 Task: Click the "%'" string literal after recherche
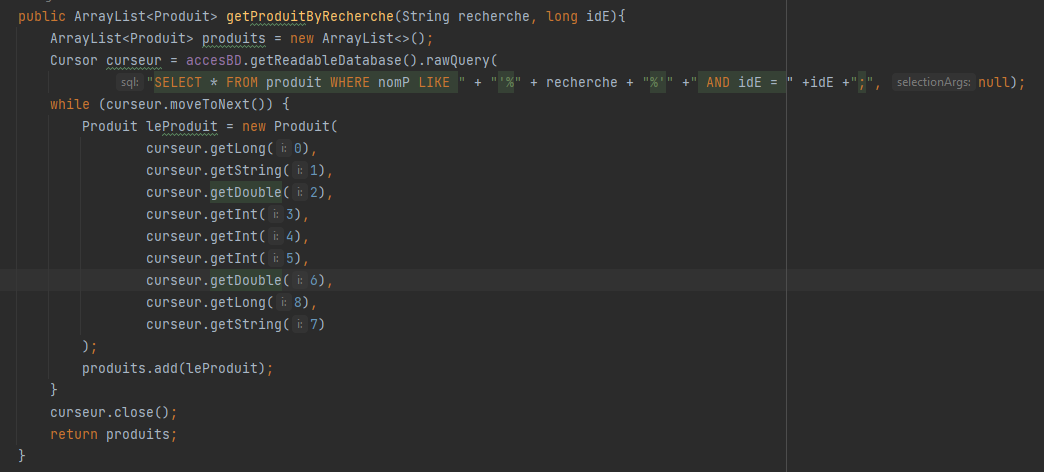point(658,83)
